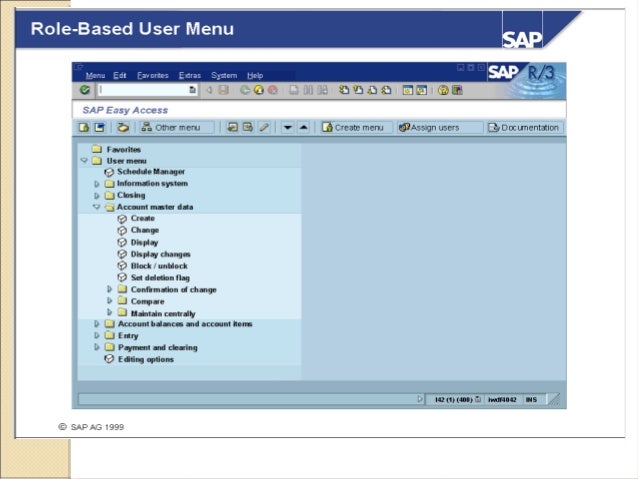The width and height of the screenshot is (638, 479).
Task: Select the Block / unblock transaction
Action: pyautogui.click(x=153, y=266)
